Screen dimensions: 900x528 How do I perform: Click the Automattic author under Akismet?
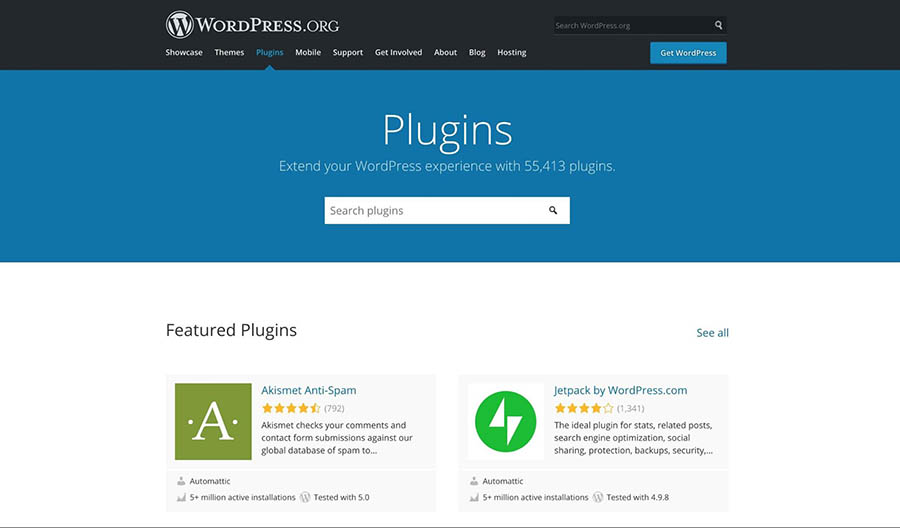click(x=210, y=481)
